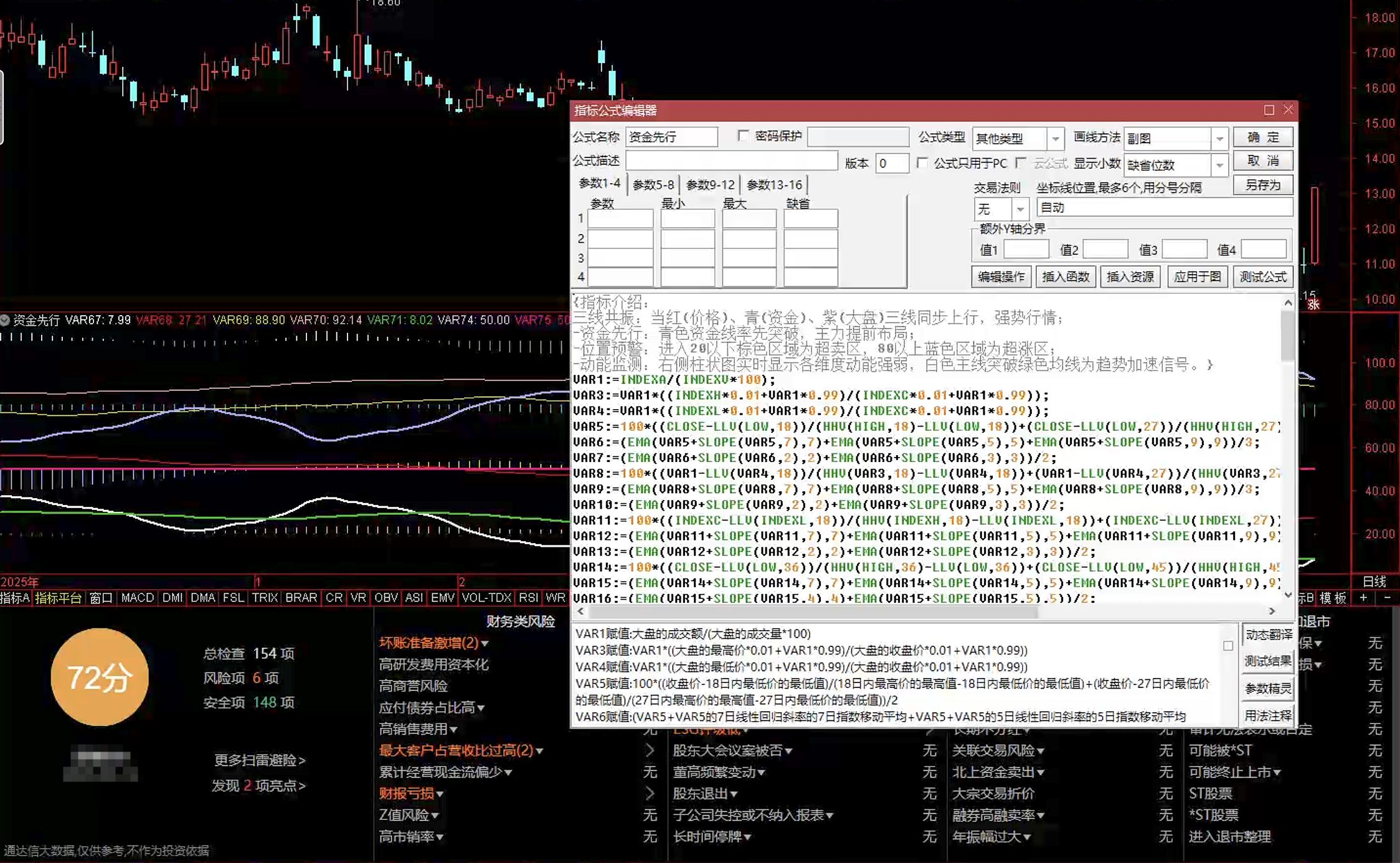Tick the 公式只用于PC checkbox

[x=922, y=163]
